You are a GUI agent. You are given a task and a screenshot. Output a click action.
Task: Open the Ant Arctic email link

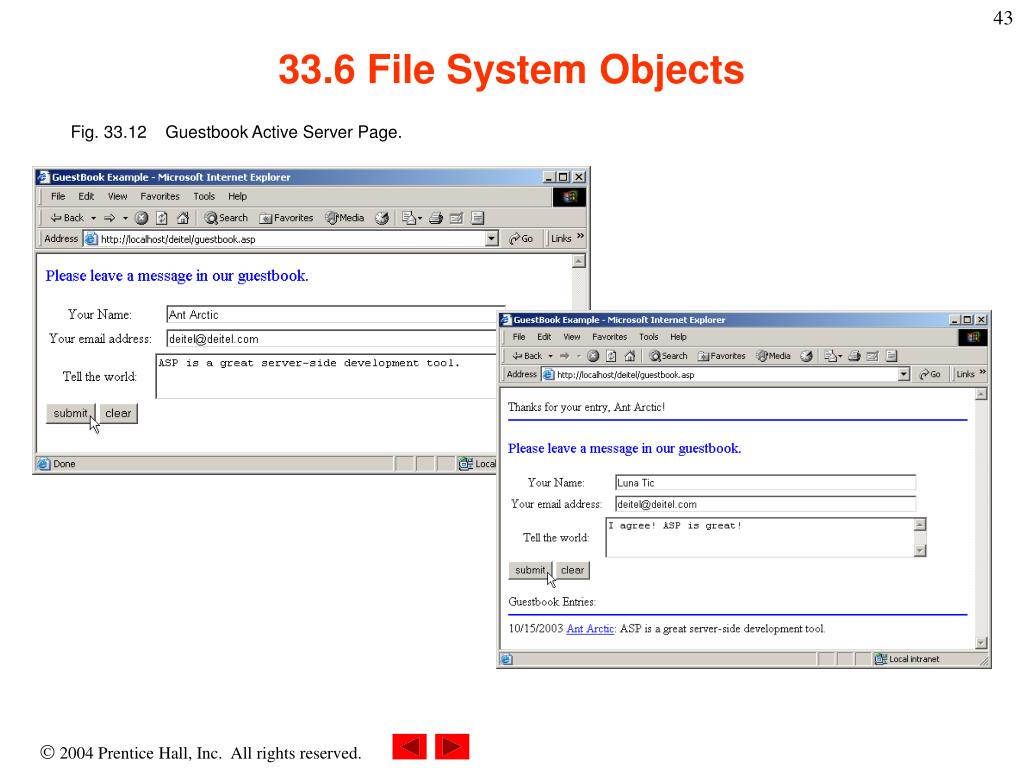pyautogui.click(x=590, y=628)
